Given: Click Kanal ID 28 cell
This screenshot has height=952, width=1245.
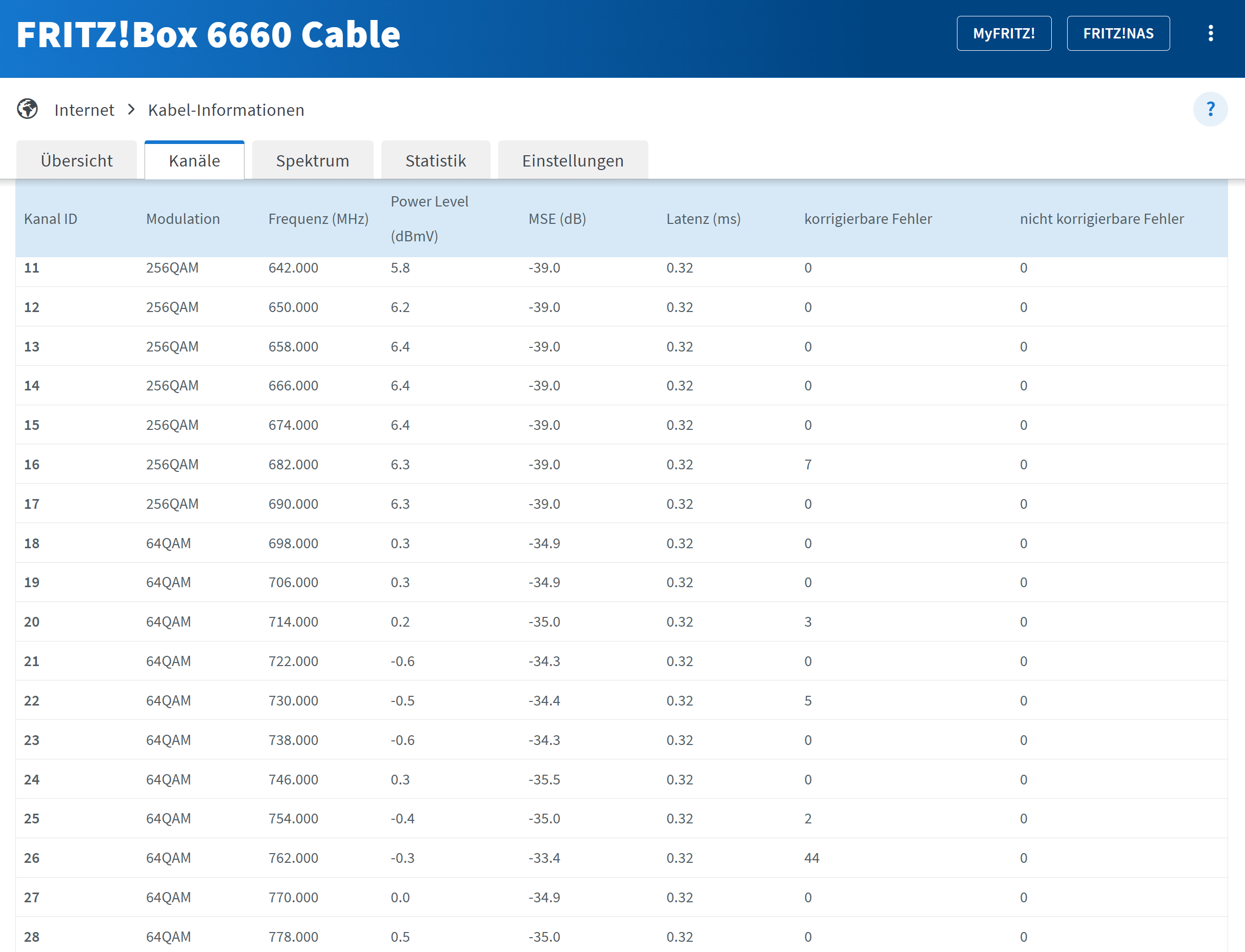Looking at the screenshot, I should coord(32,937).
